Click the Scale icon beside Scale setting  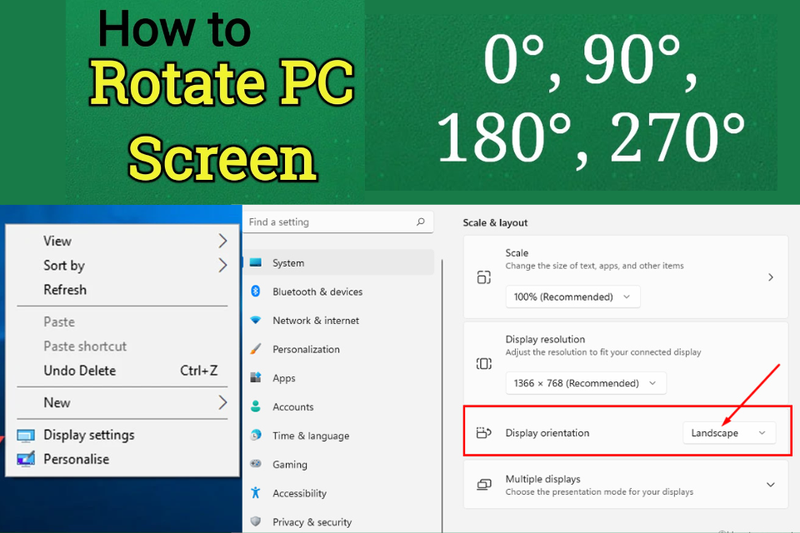[484, 277]
